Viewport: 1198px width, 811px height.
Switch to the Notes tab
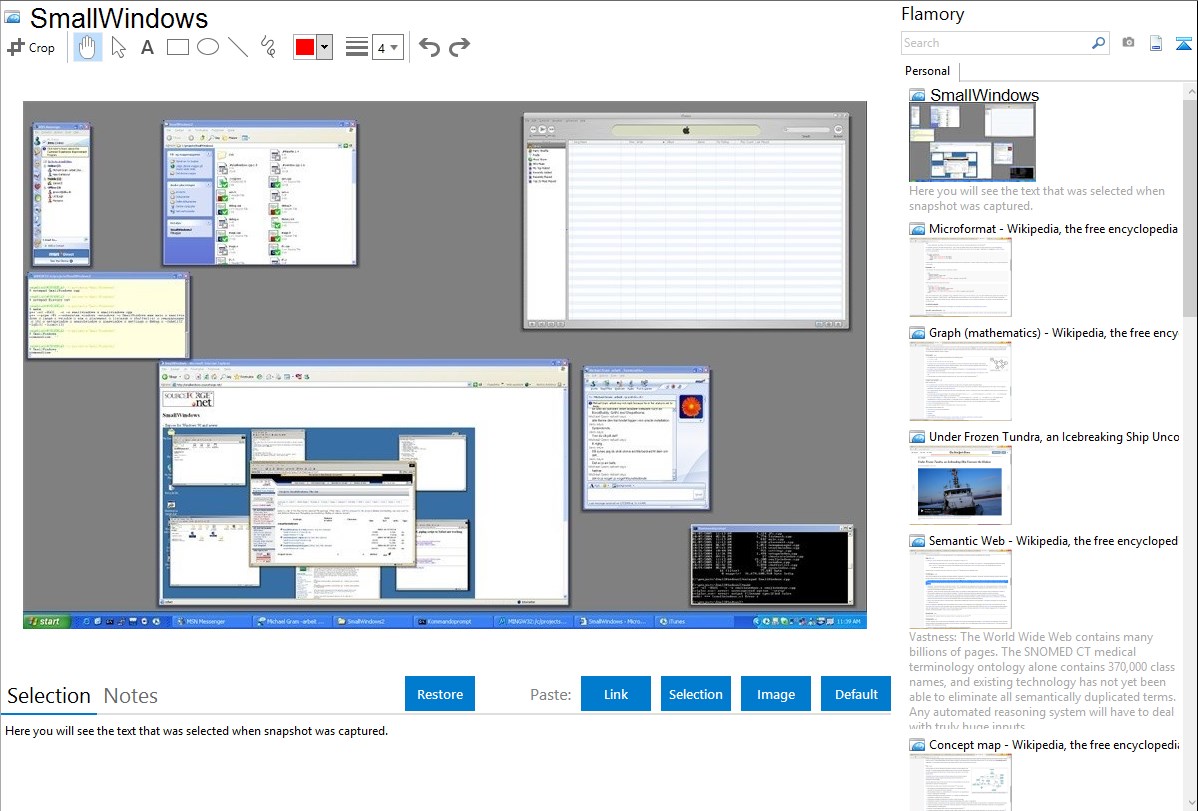(131, 696)
